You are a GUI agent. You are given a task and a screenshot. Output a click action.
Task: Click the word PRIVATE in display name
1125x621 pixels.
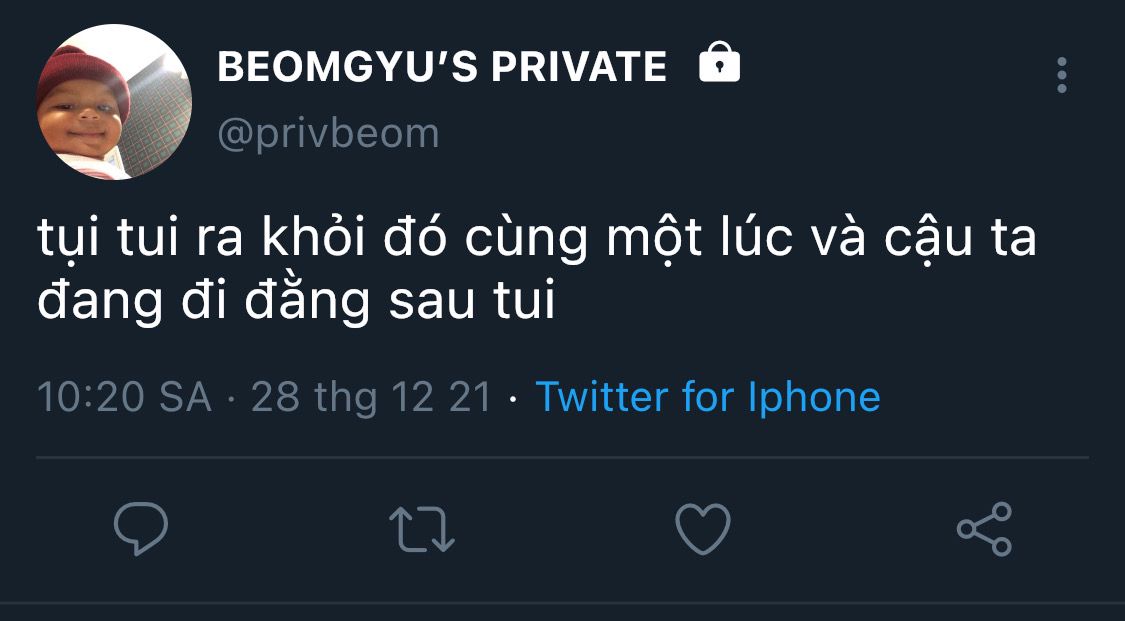pos(580,67)
